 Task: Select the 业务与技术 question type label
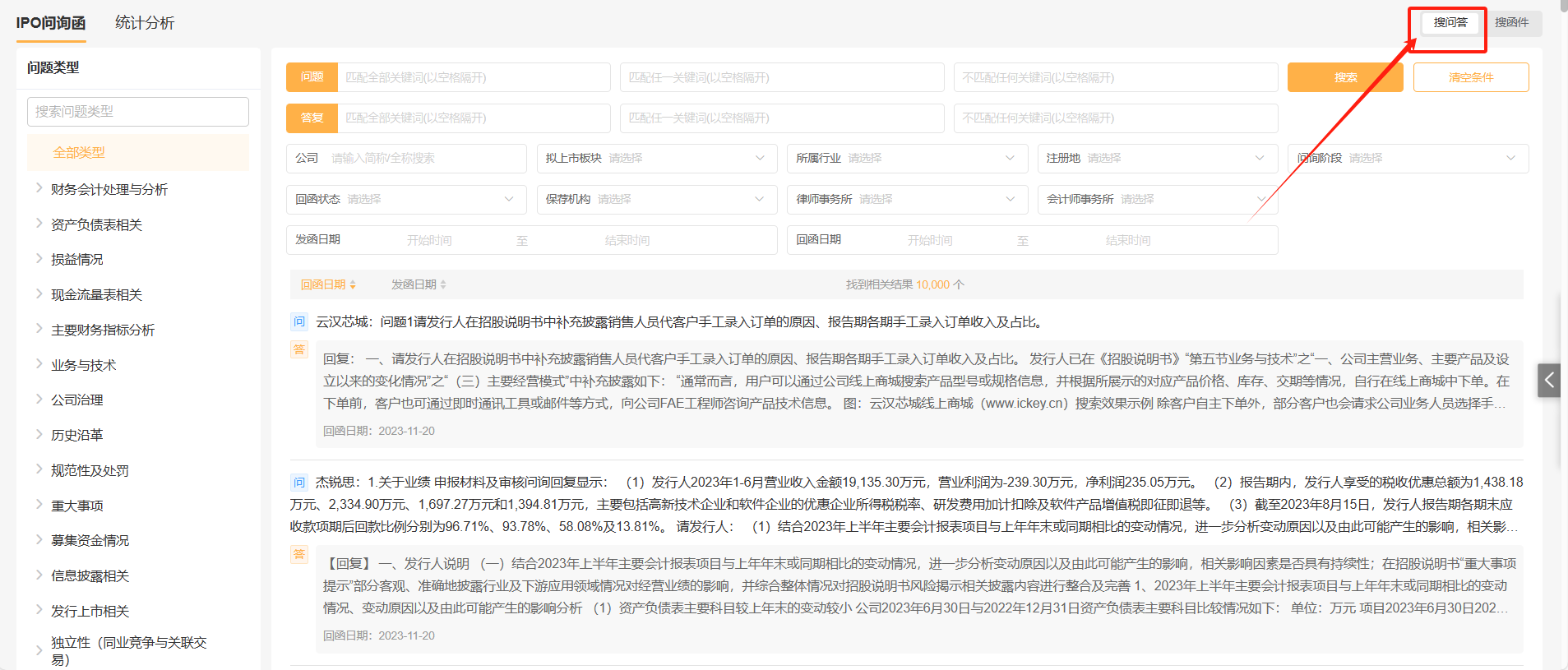[83, 365]
